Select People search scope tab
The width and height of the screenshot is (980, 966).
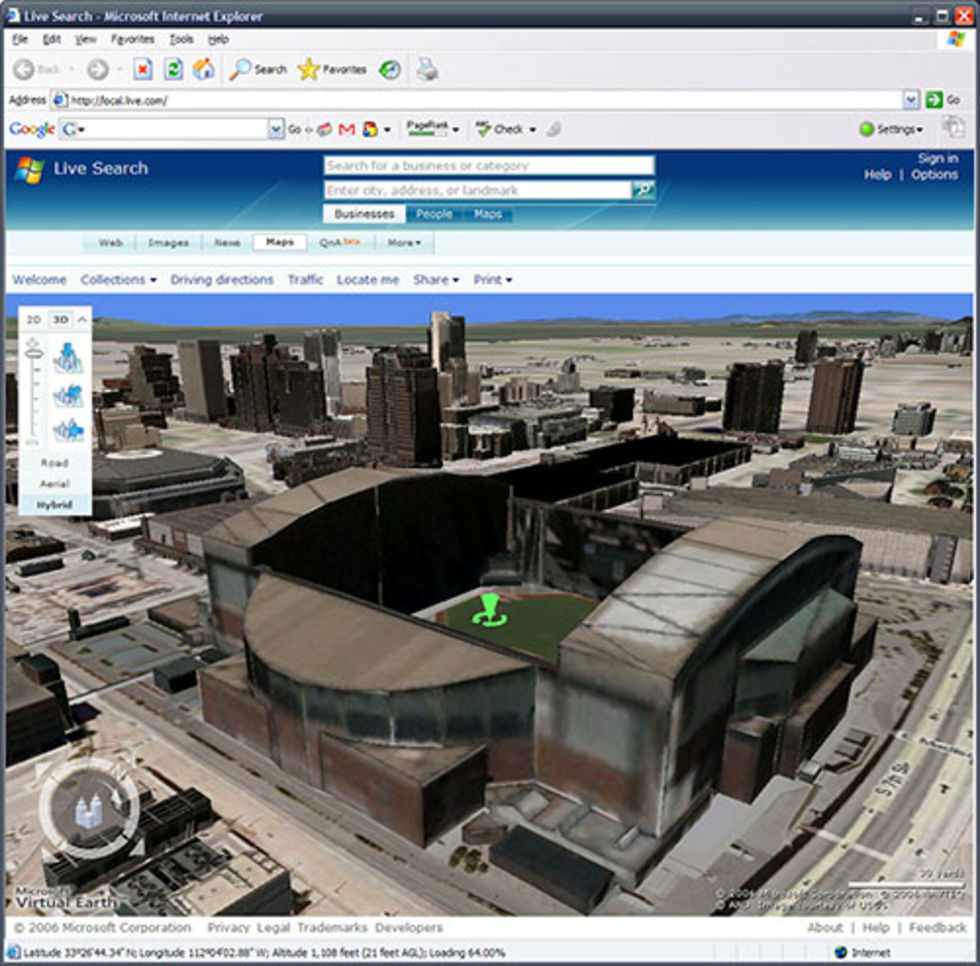pos(434,214)
